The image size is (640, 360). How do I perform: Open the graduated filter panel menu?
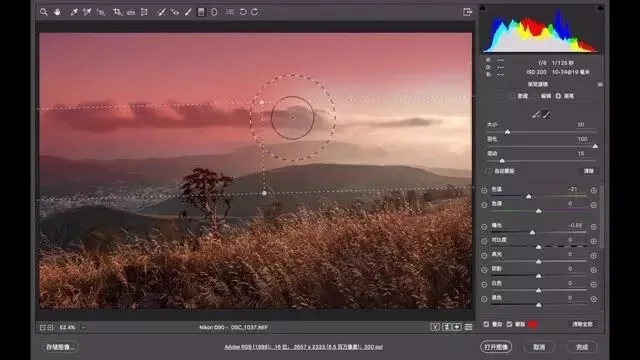pos(600,84)
